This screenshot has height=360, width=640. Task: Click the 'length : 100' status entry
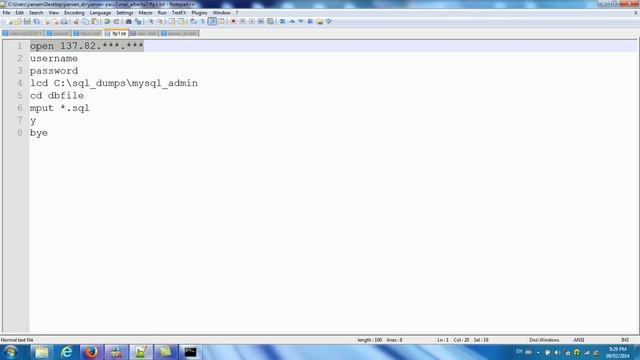pyautogui.click(x=369, y=340)
